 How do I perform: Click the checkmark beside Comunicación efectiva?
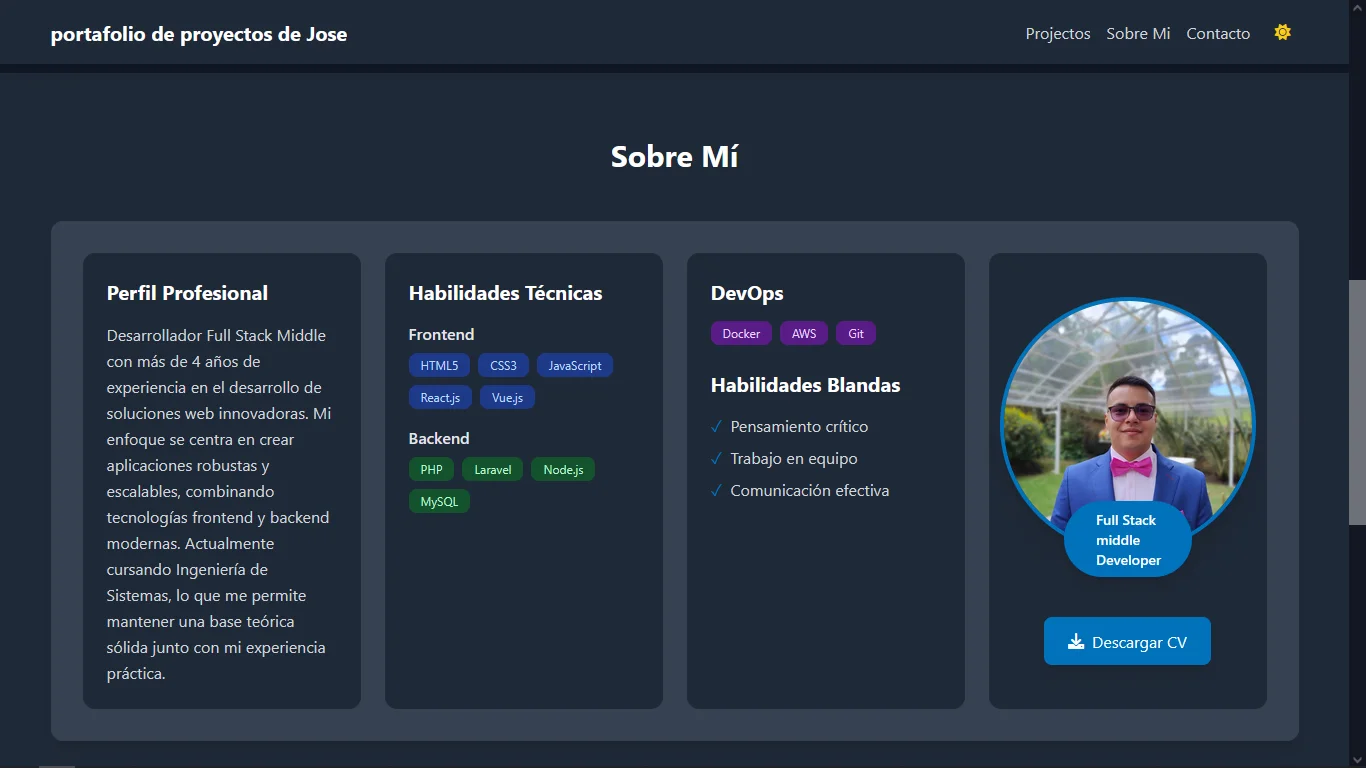click(x=715, y=490)
